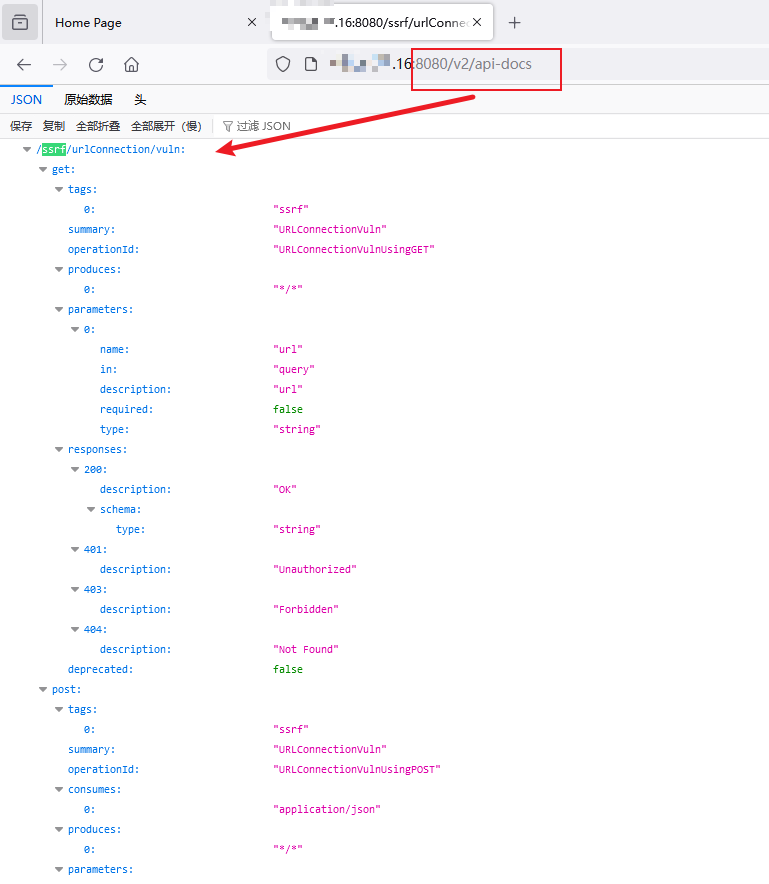Collapse the produces node under get

point(59,269)
